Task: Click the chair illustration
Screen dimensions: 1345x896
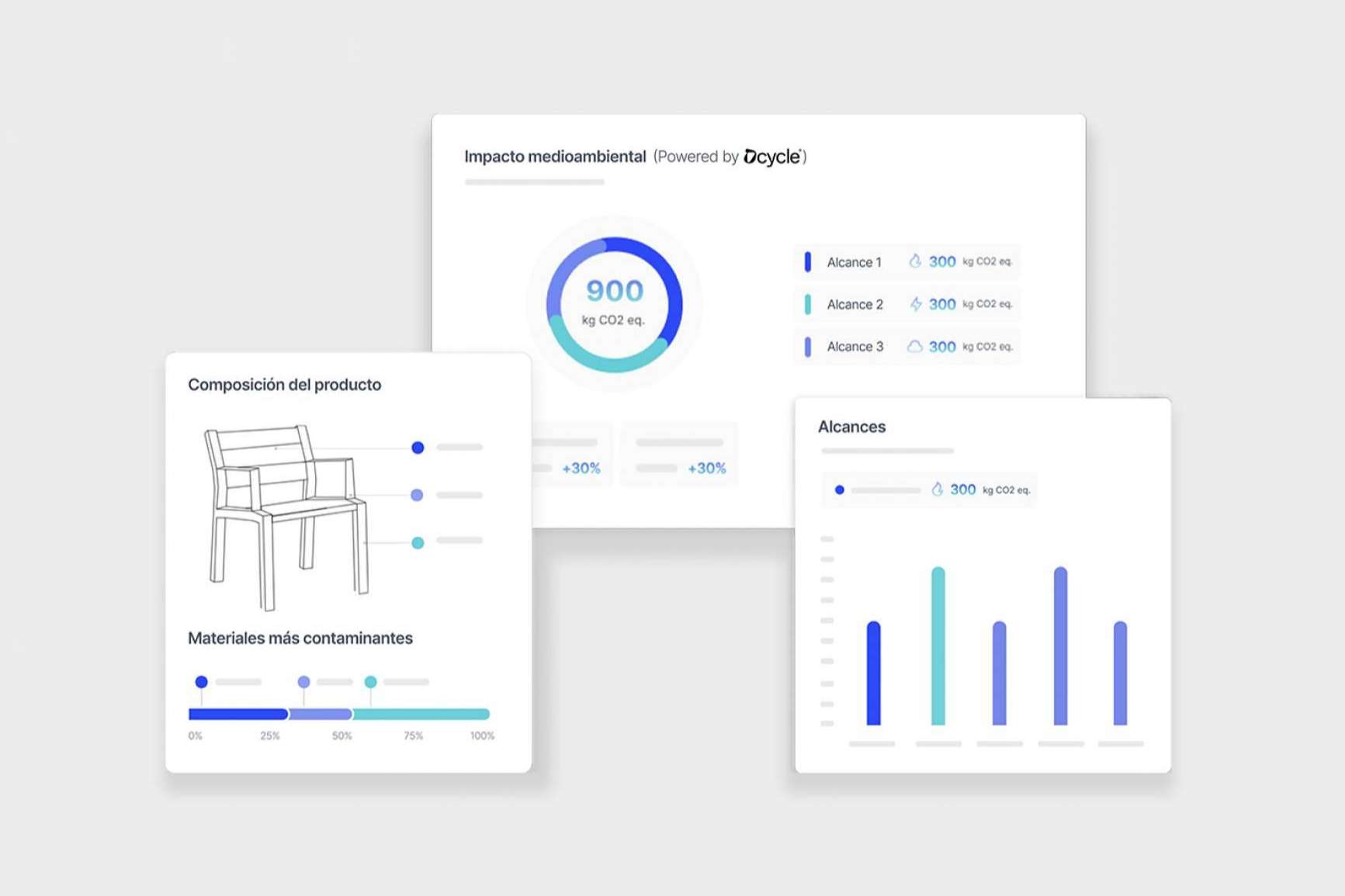Action: tap(283, 516)
